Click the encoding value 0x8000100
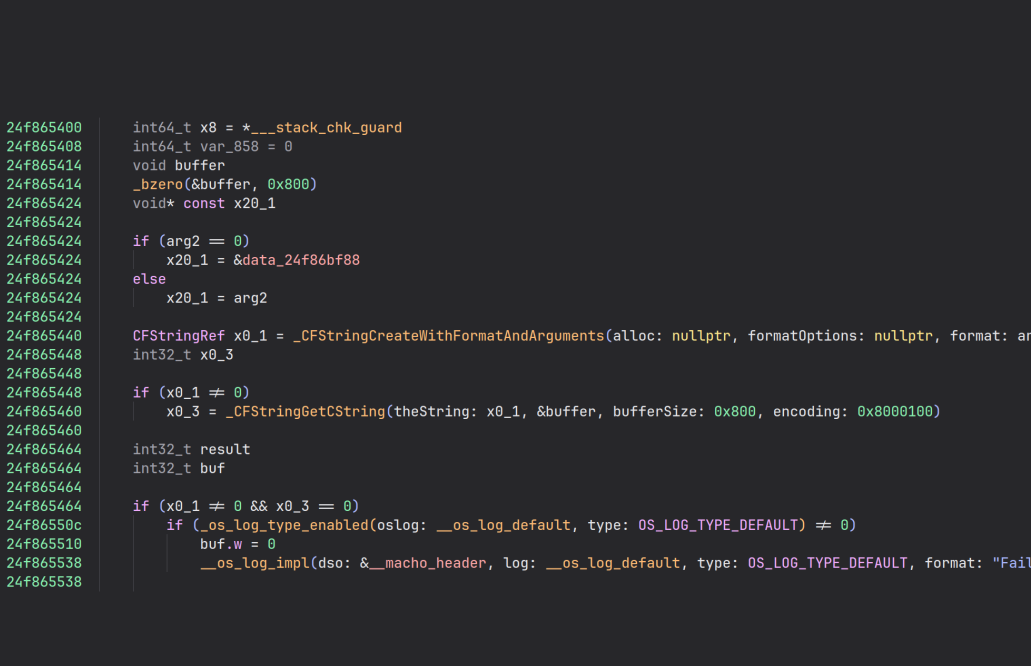 click(898, 412)
